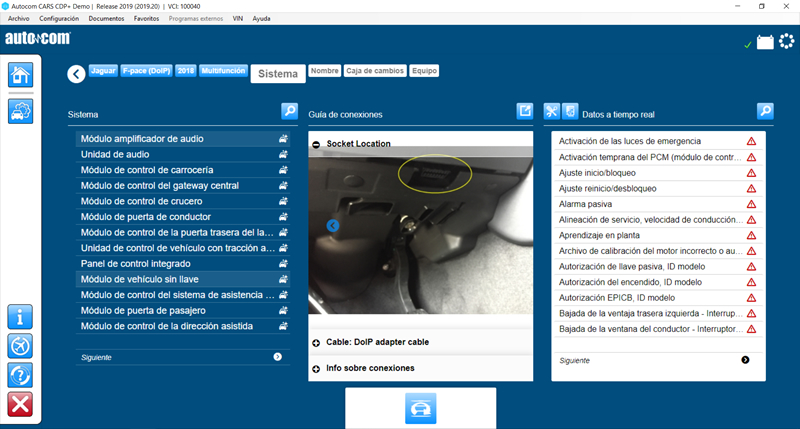This screenshot has height=429, width=800.
Task: Select Autorización del encendido, ID modelo
Action: point(658,282)
